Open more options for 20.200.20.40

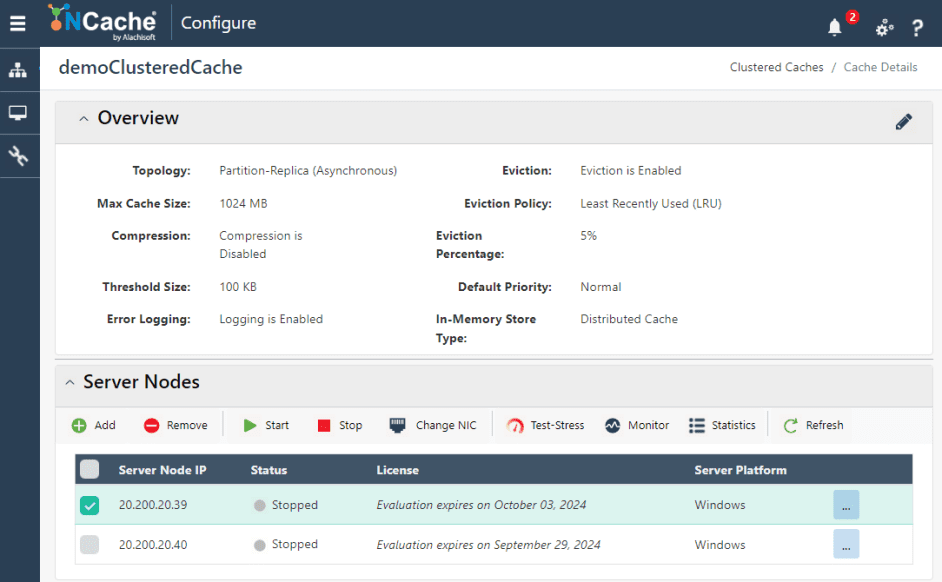tap(846, 544)
